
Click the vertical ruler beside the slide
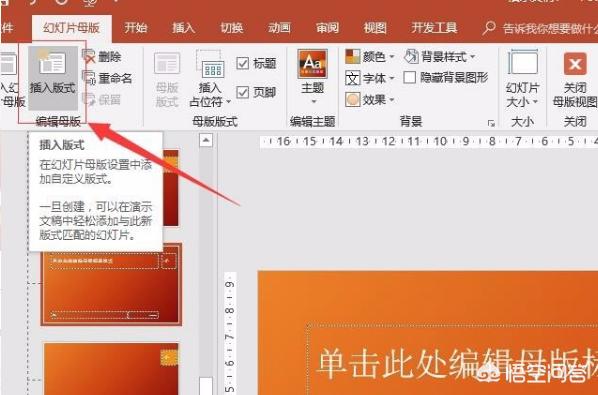(230, 334)
